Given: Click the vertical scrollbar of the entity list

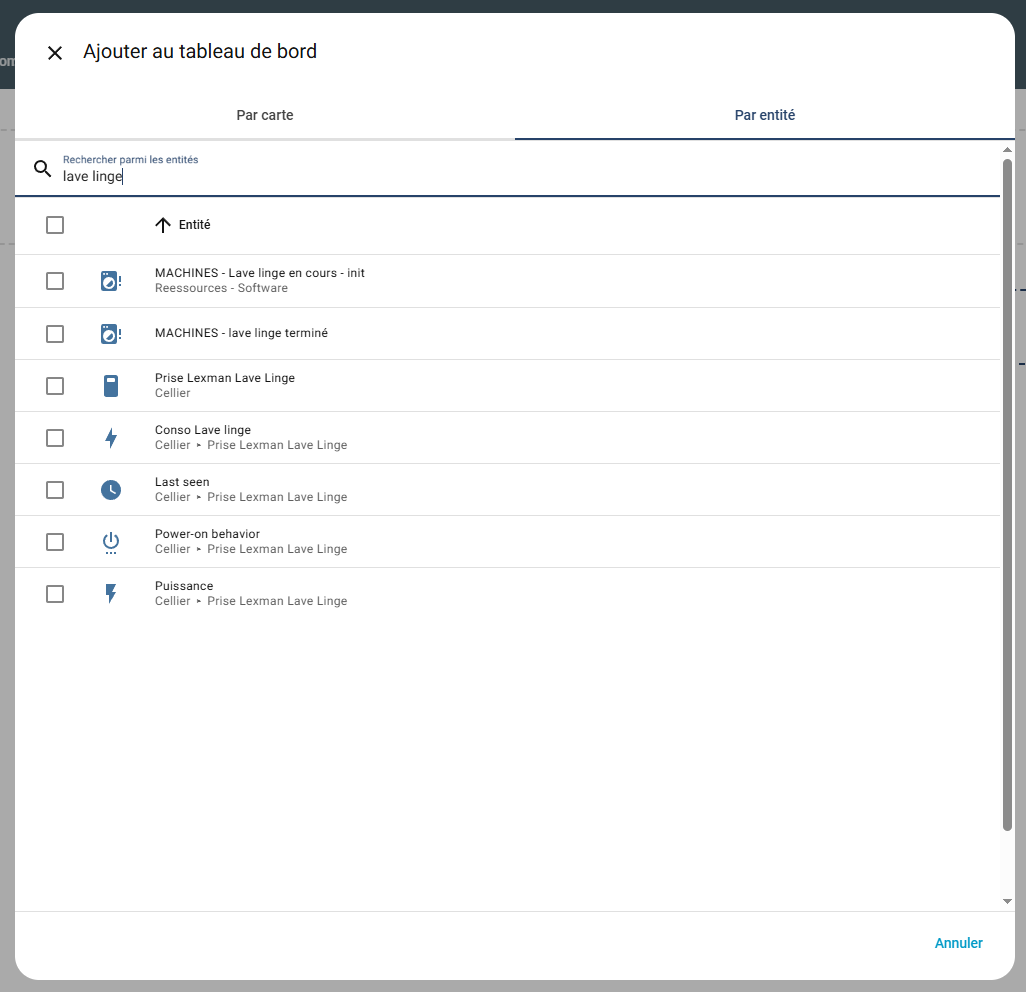Looking at the screenshot, I should (x=1007, y=490).
